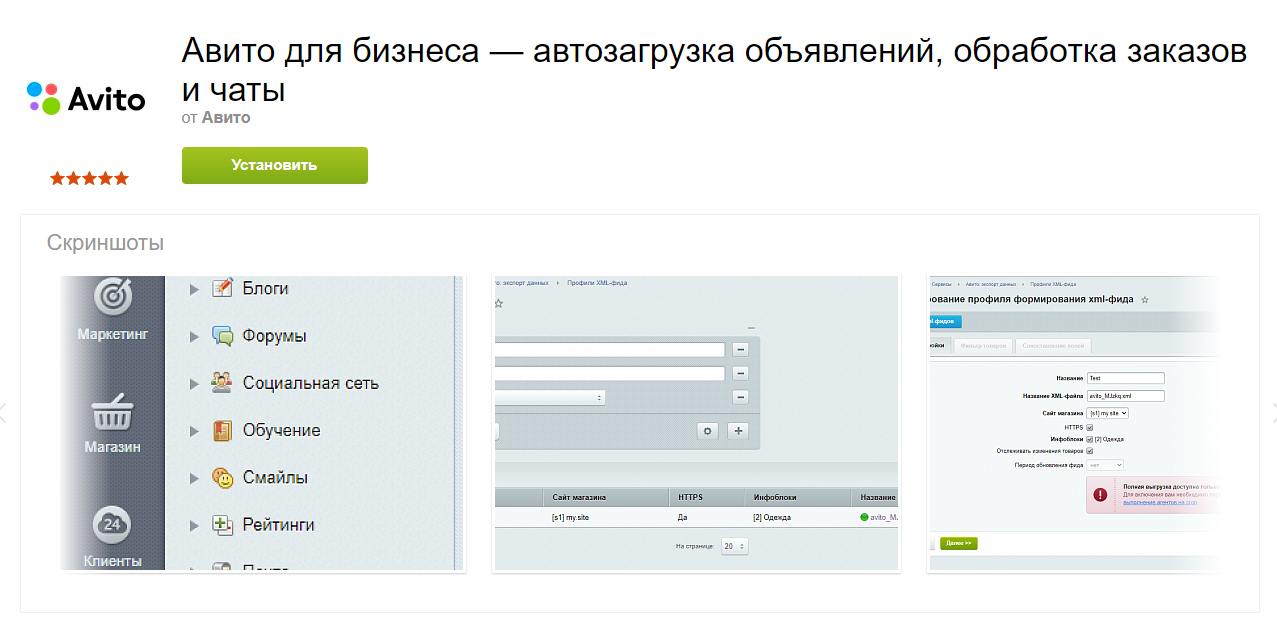This screenshot has height=632, width=1277.
Task: Open the first screenshot showing the Маркетинг menu
Action: 262,424
